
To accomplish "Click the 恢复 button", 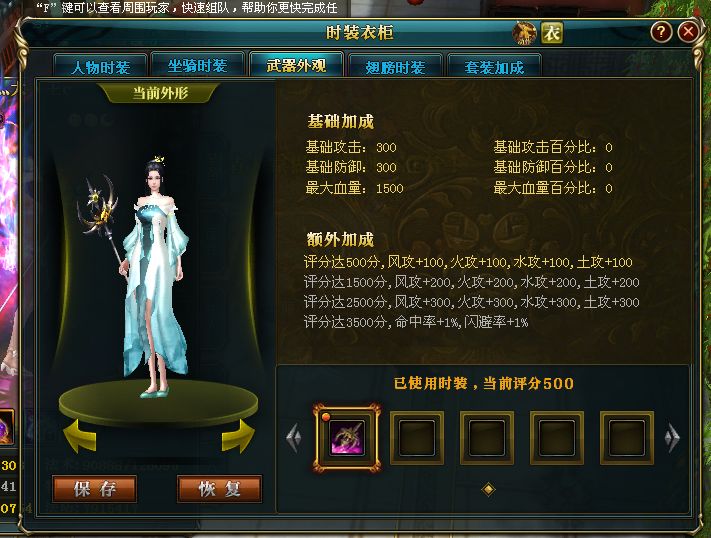I will (x=219, y=489).
